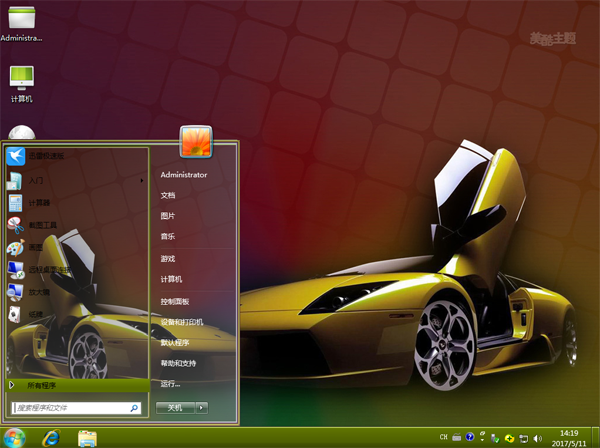
Task: Click the Administrator user name link
Action: [184, 174]
